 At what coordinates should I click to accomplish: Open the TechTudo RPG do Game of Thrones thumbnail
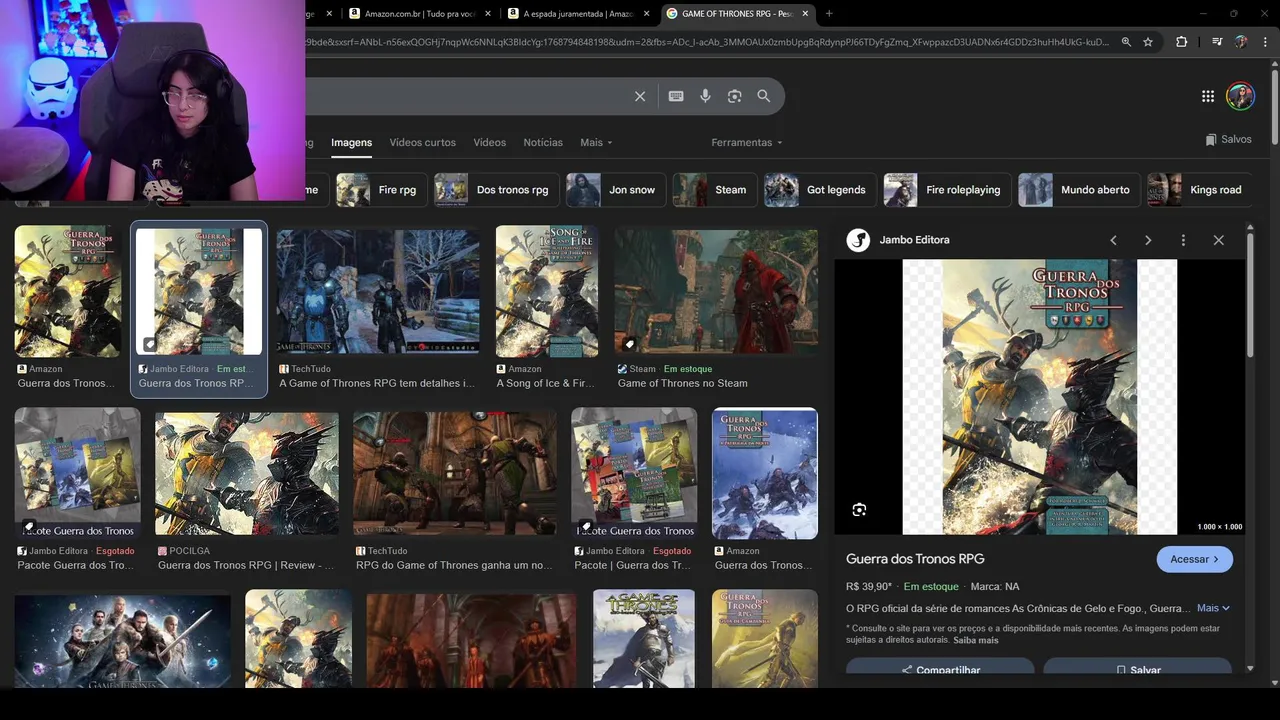pyautogui.click(x=455, y=474)
